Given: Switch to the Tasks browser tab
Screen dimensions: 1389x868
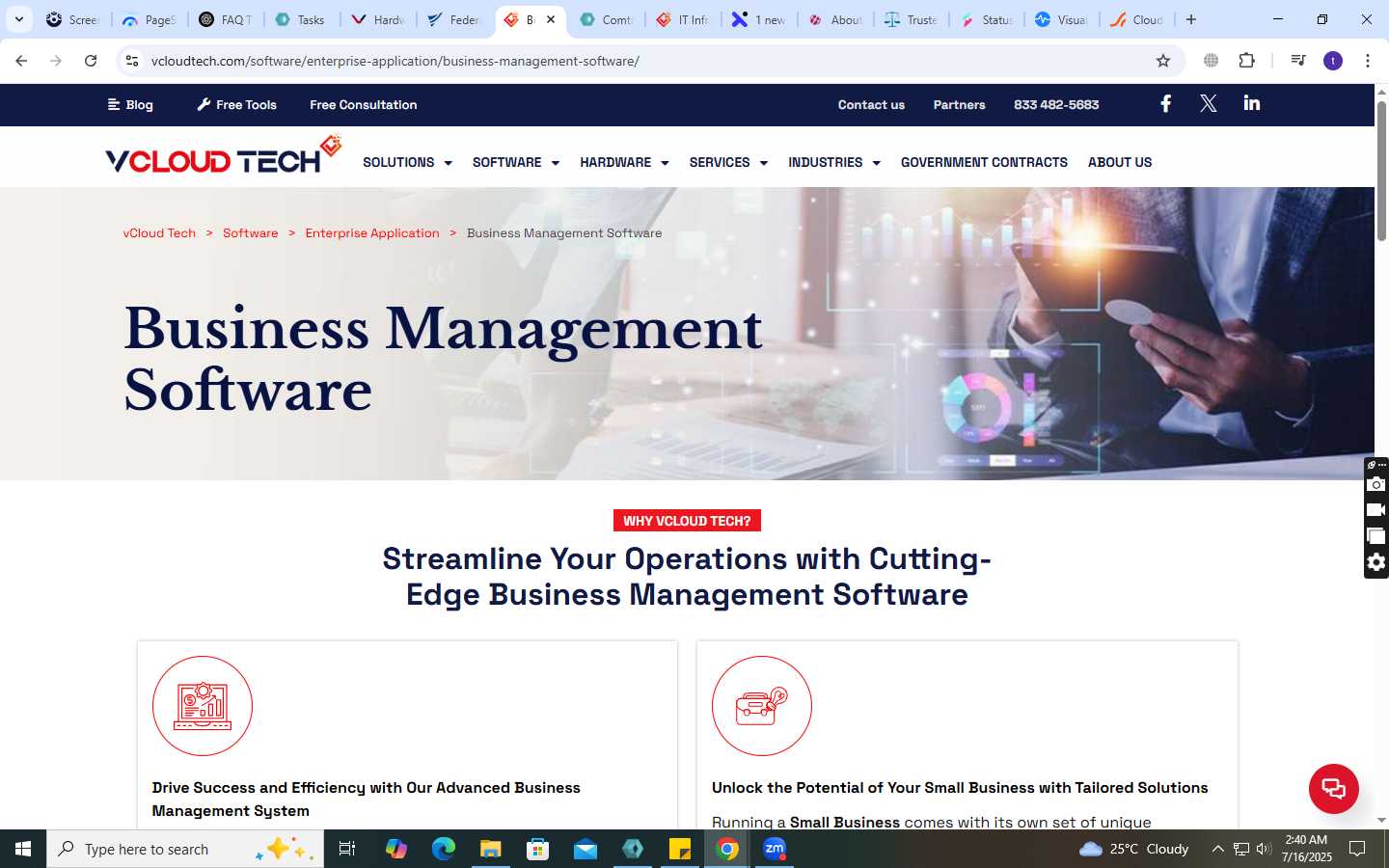Looking at the screenshot, I should click(x=300, y=19).
